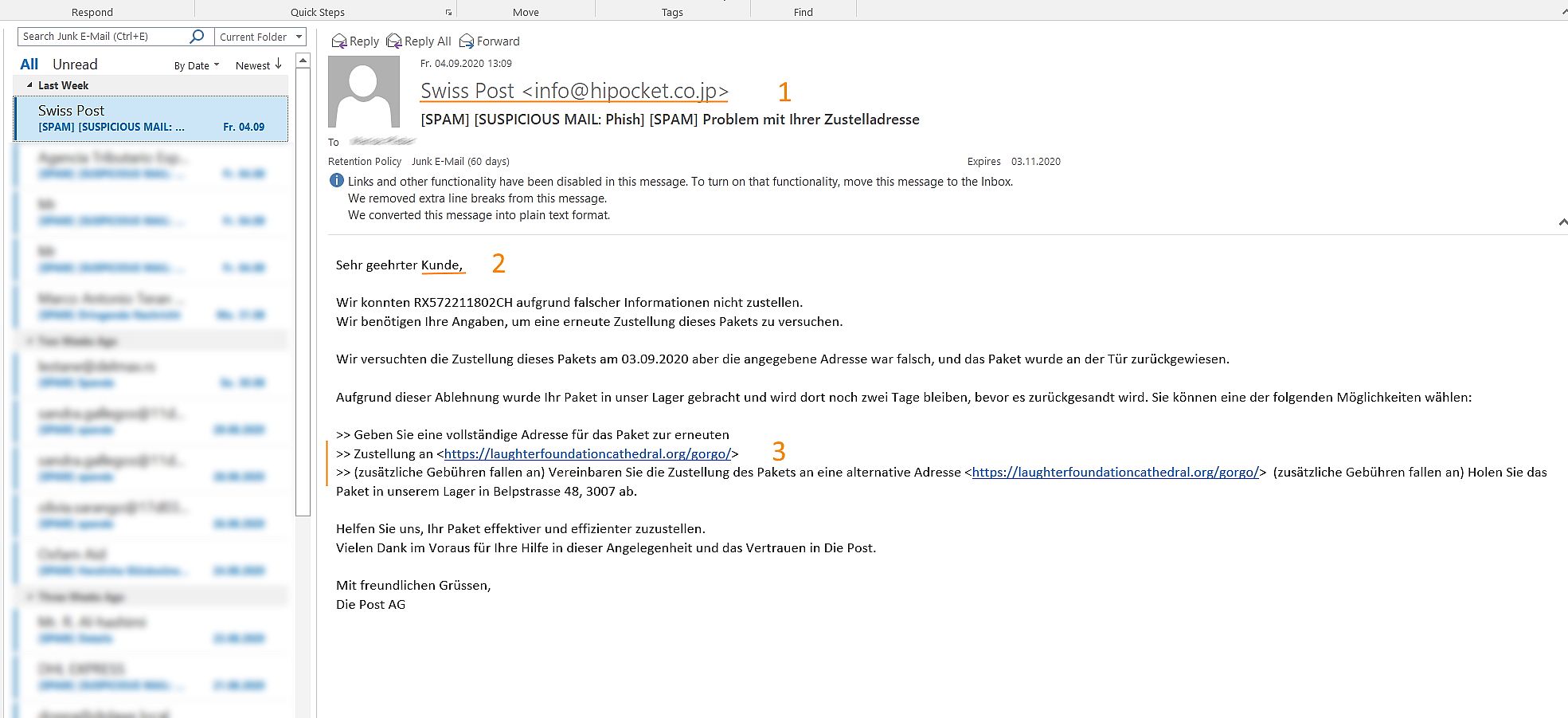
Task: Click the search magnifier icon
Action: point(197,37)
